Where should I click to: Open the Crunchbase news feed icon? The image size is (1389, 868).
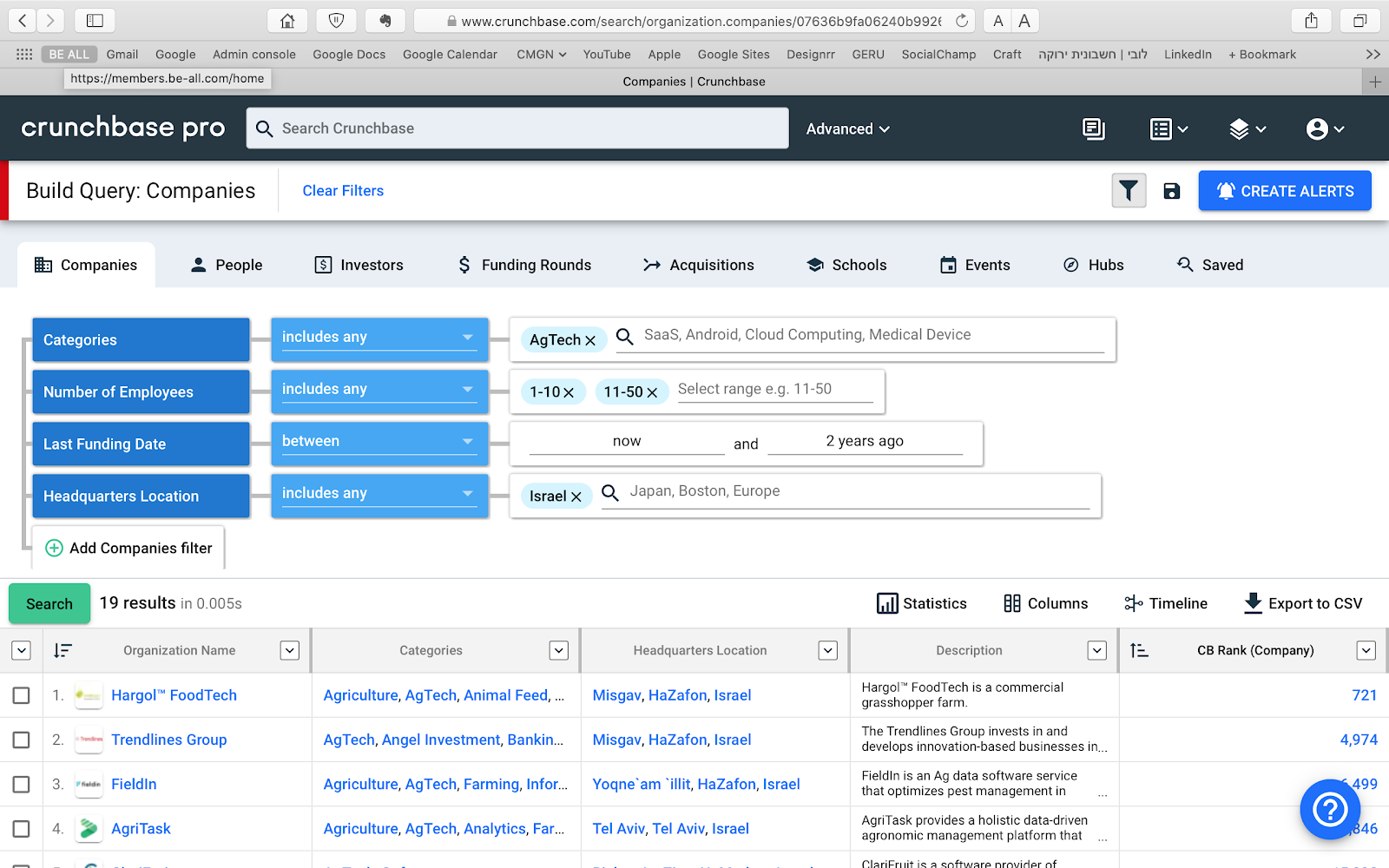1094,128
